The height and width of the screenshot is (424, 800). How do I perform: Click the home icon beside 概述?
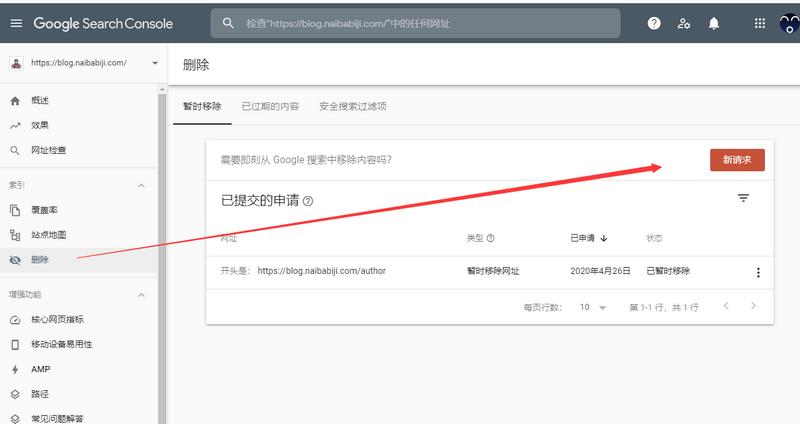15,101
